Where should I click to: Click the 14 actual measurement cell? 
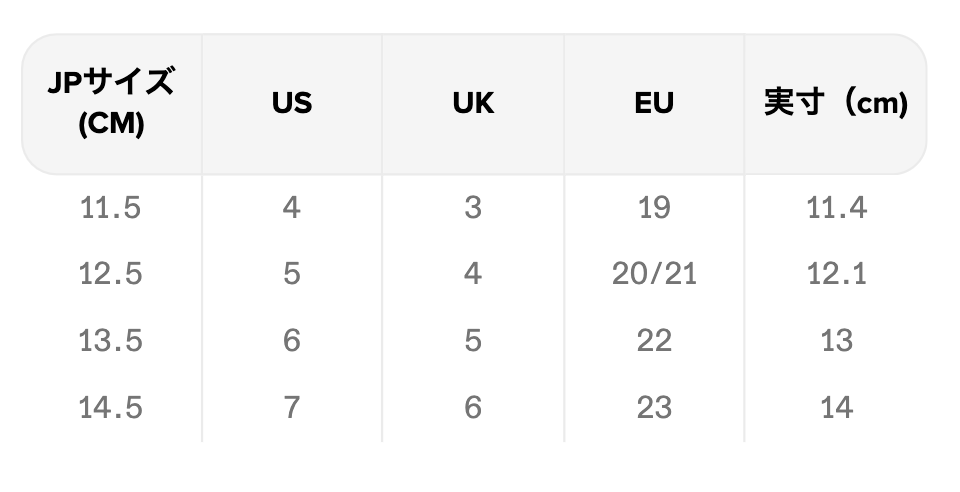(x=836, y=407)
